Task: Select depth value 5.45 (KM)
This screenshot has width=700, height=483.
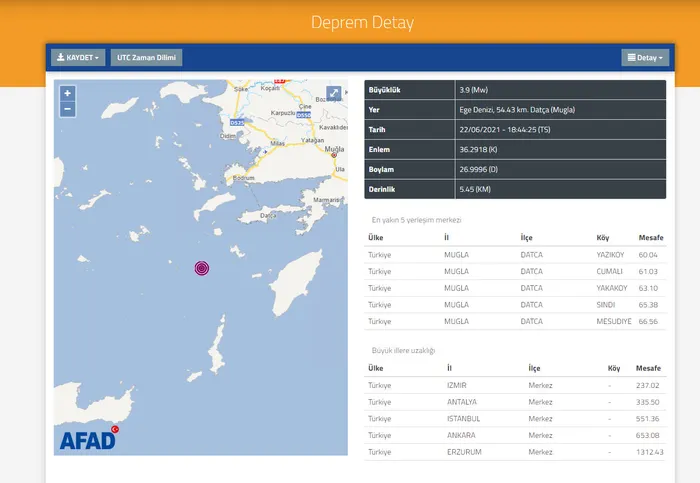Action: tap(475, 189)
